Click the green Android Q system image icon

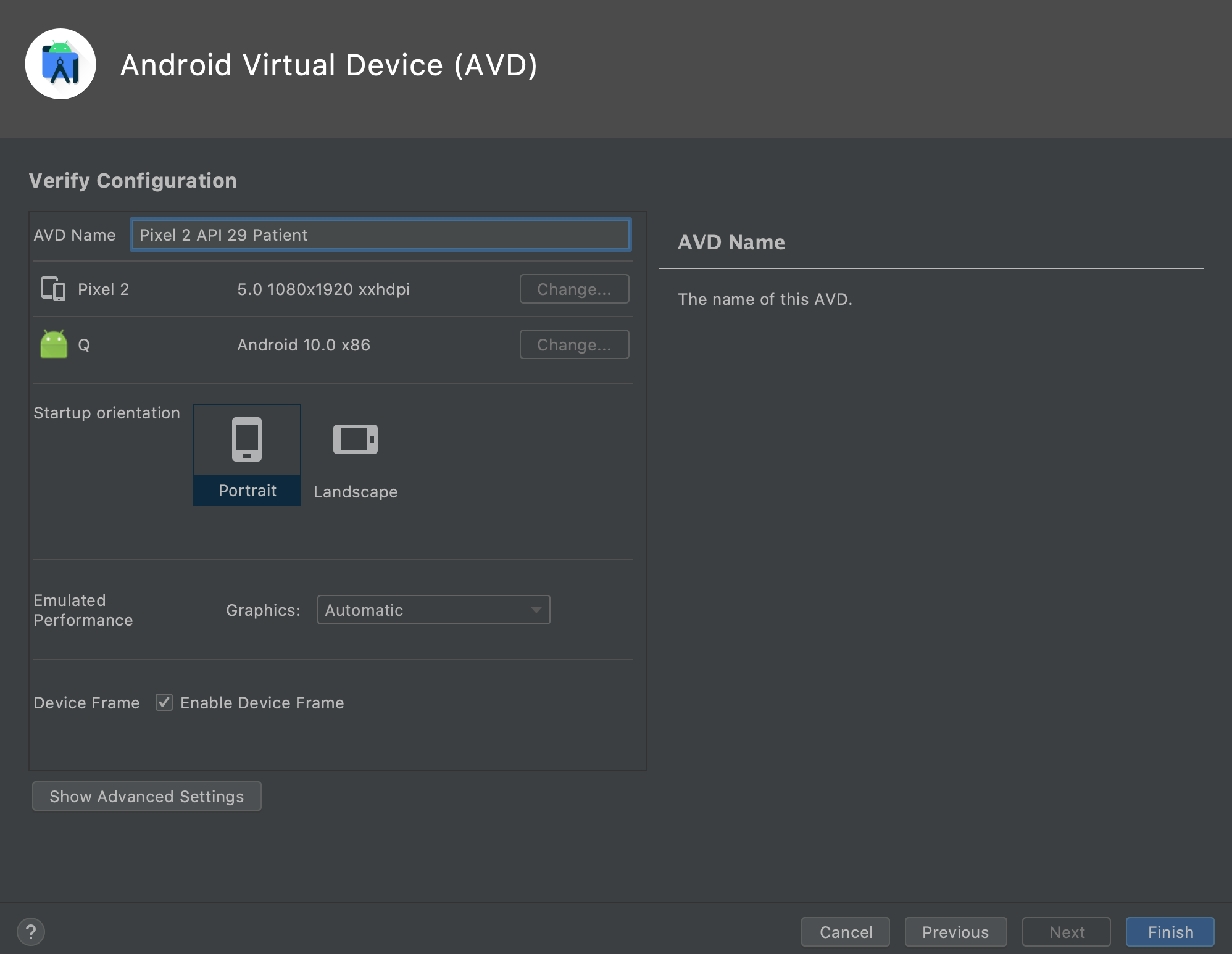[54, 344]
